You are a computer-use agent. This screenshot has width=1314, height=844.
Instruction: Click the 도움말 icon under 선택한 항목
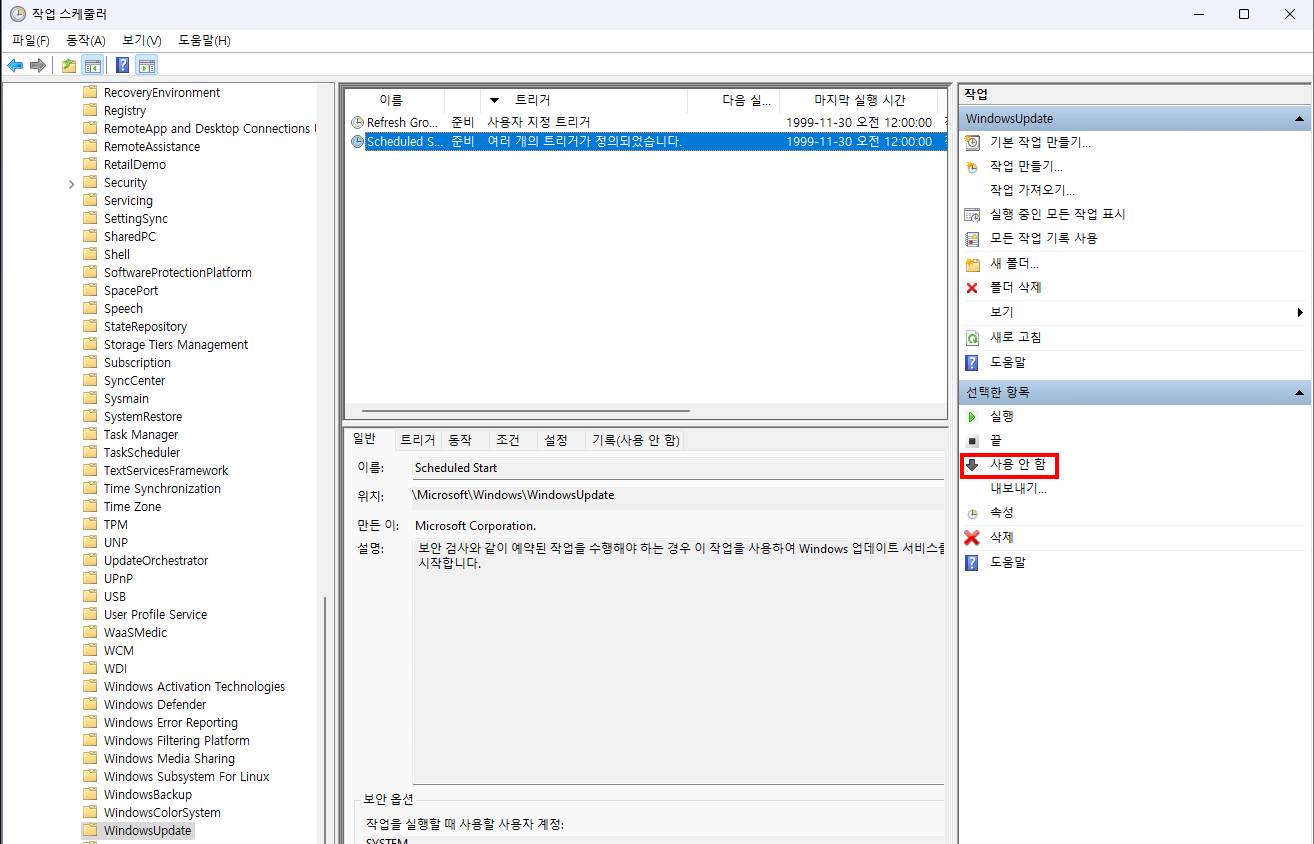[x=972, y=562]
